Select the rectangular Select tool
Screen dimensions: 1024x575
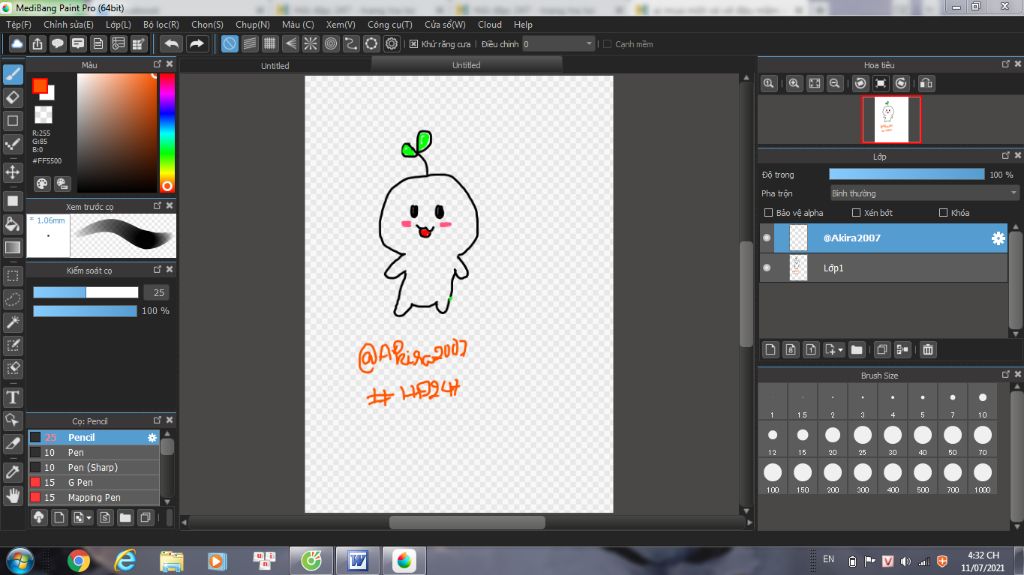point(13,276)
